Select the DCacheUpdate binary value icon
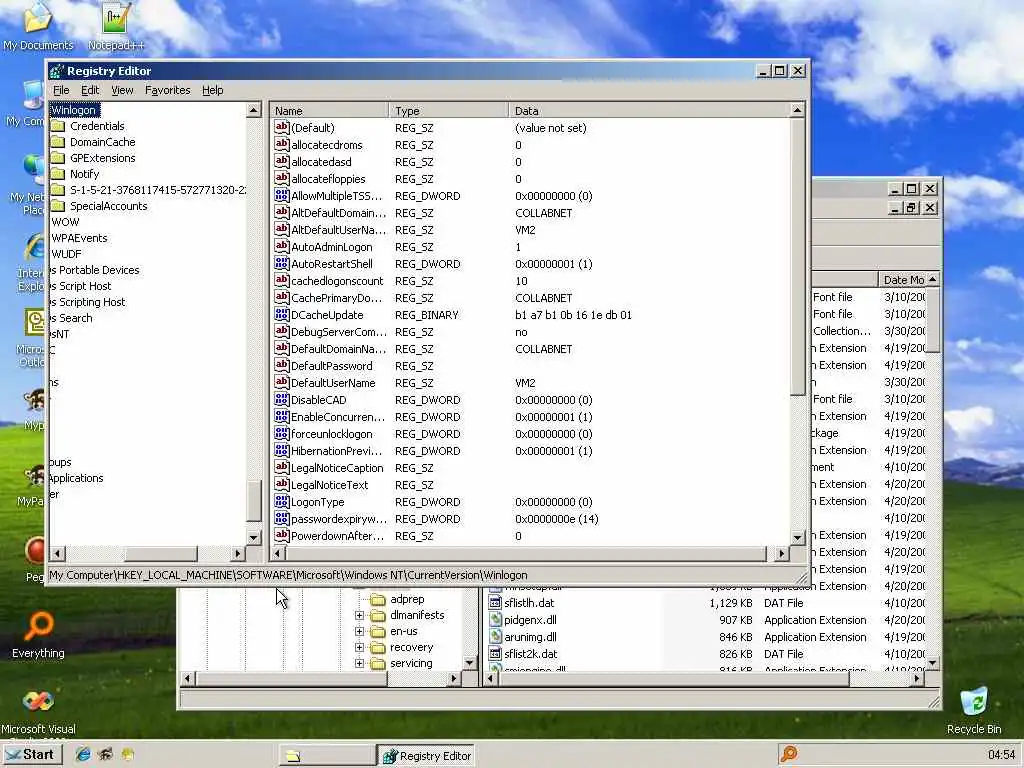Viewport: 1024px width, 768px height. coord(281,314)
